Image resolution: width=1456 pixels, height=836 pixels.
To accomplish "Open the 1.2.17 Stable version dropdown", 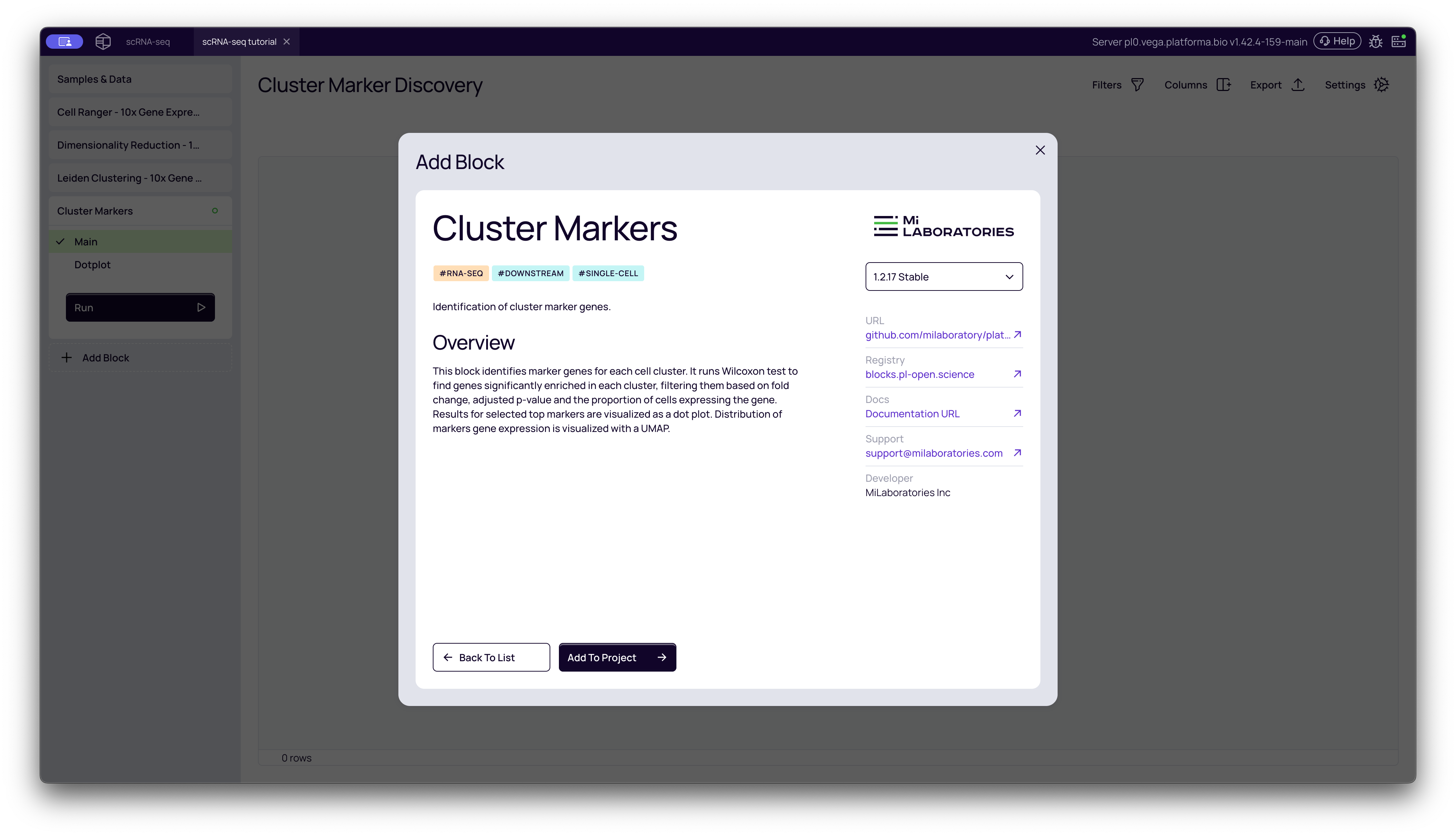I will pos(944,276).
